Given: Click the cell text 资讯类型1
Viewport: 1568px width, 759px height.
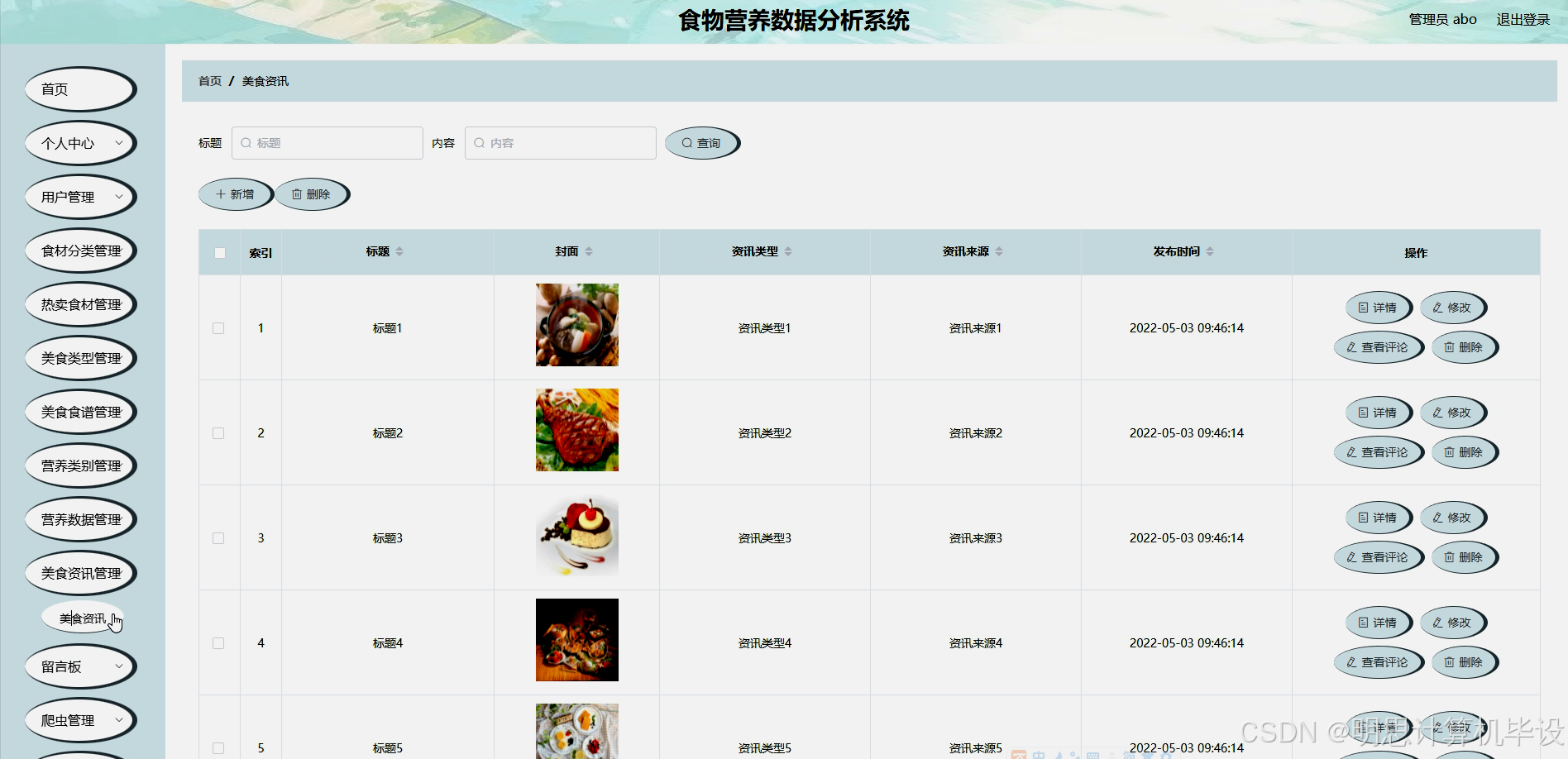Looking at the screenshot, I should [764, 328].
